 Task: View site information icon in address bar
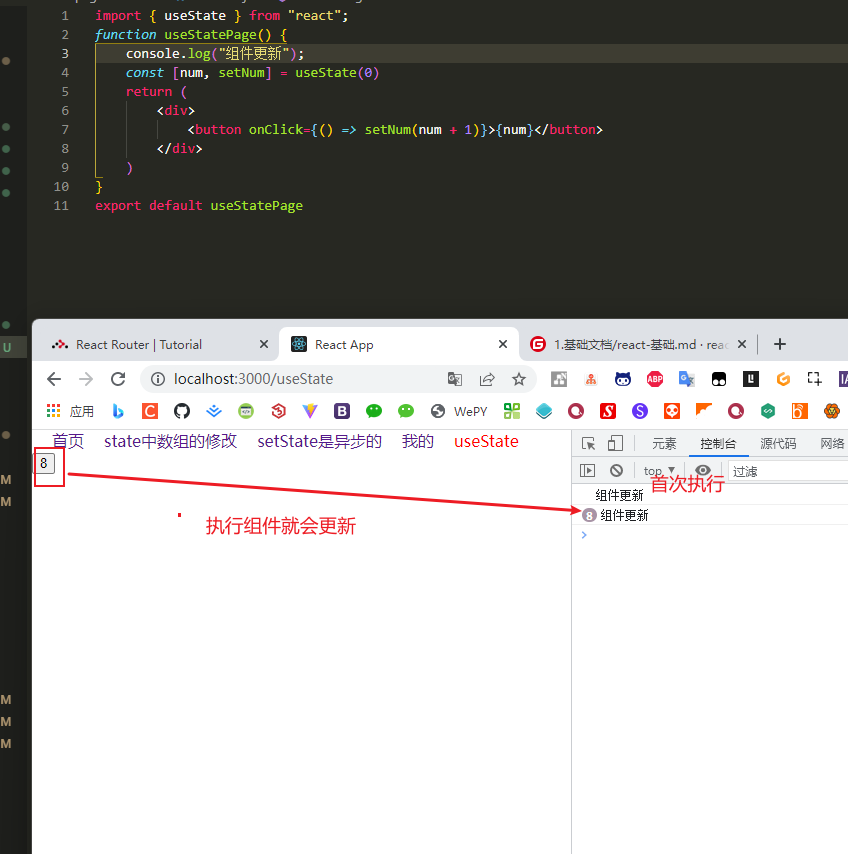pyautogui.click(x=158, y=379)
